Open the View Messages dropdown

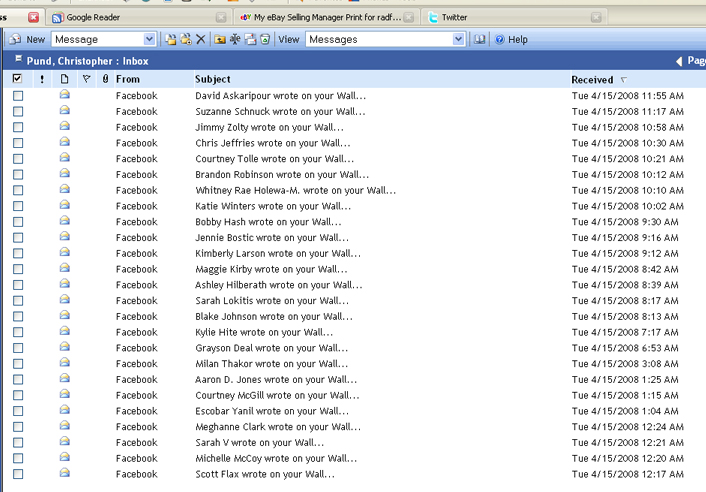(458, 39)
